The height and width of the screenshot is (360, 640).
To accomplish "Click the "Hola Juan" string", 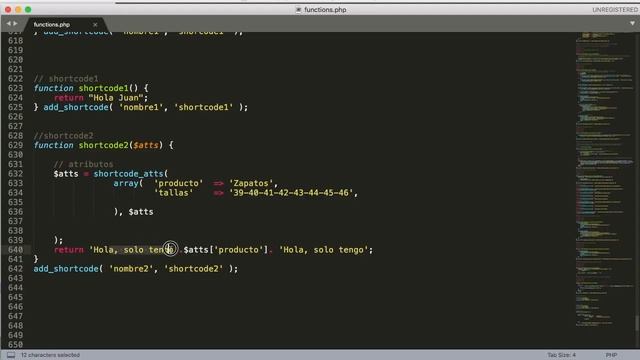I will coord(116,98).
